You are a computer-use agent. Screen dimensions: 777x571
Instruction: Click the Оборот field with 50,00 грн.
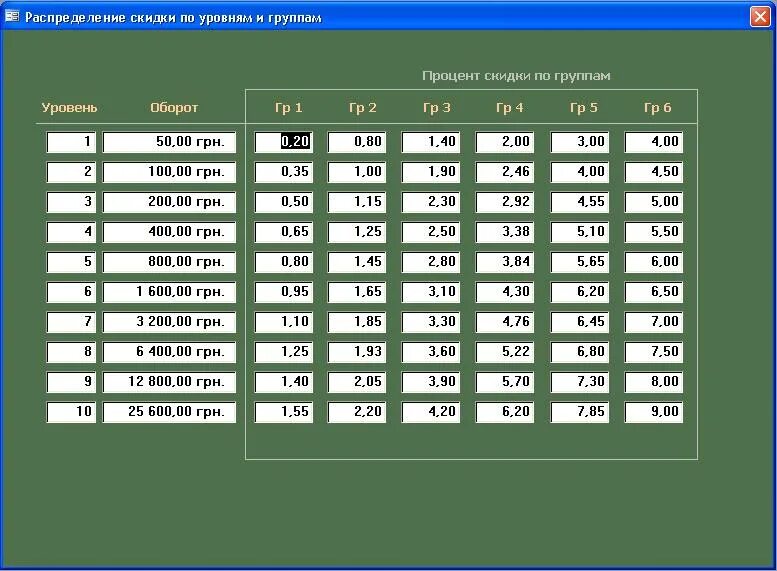tap(169, 142)
